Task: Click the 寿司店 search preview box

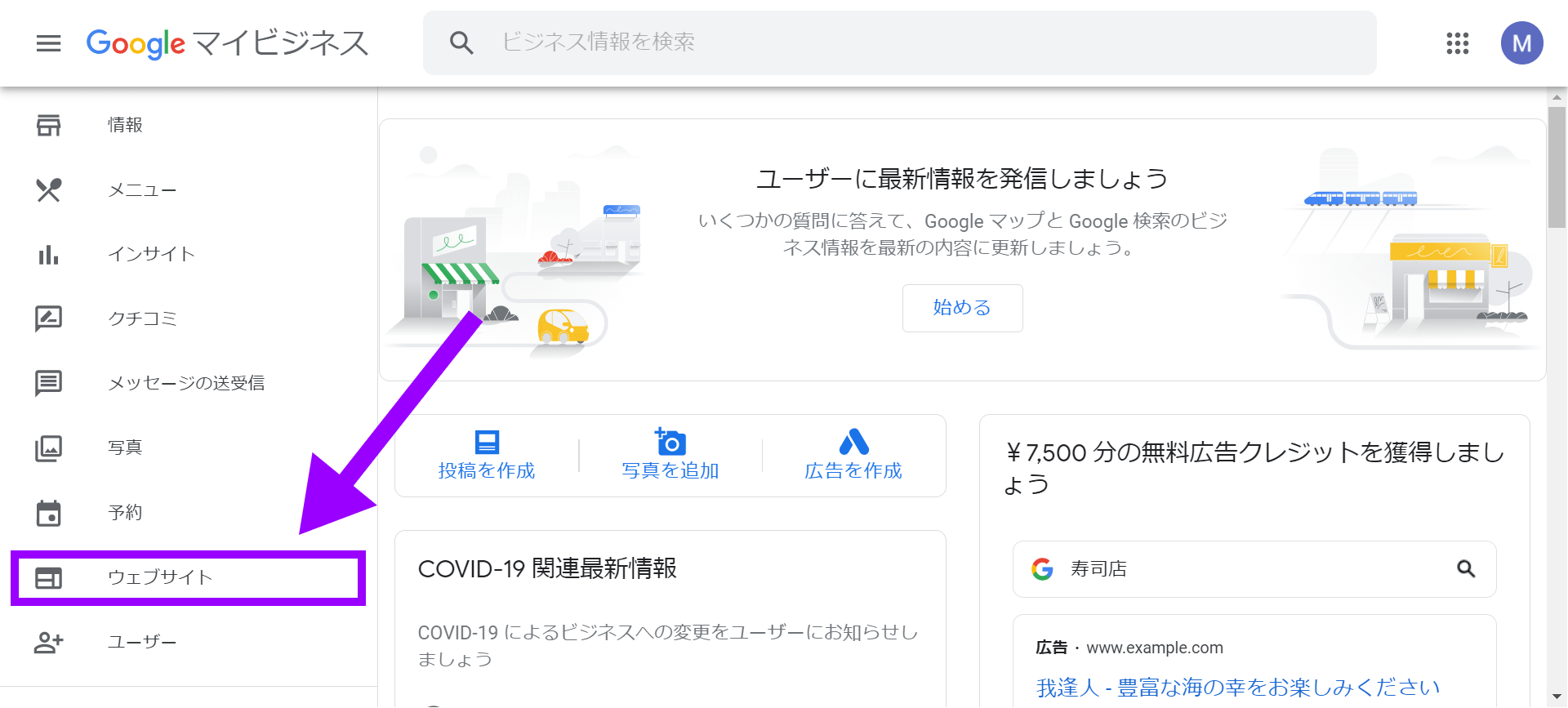Action: 1254,569
